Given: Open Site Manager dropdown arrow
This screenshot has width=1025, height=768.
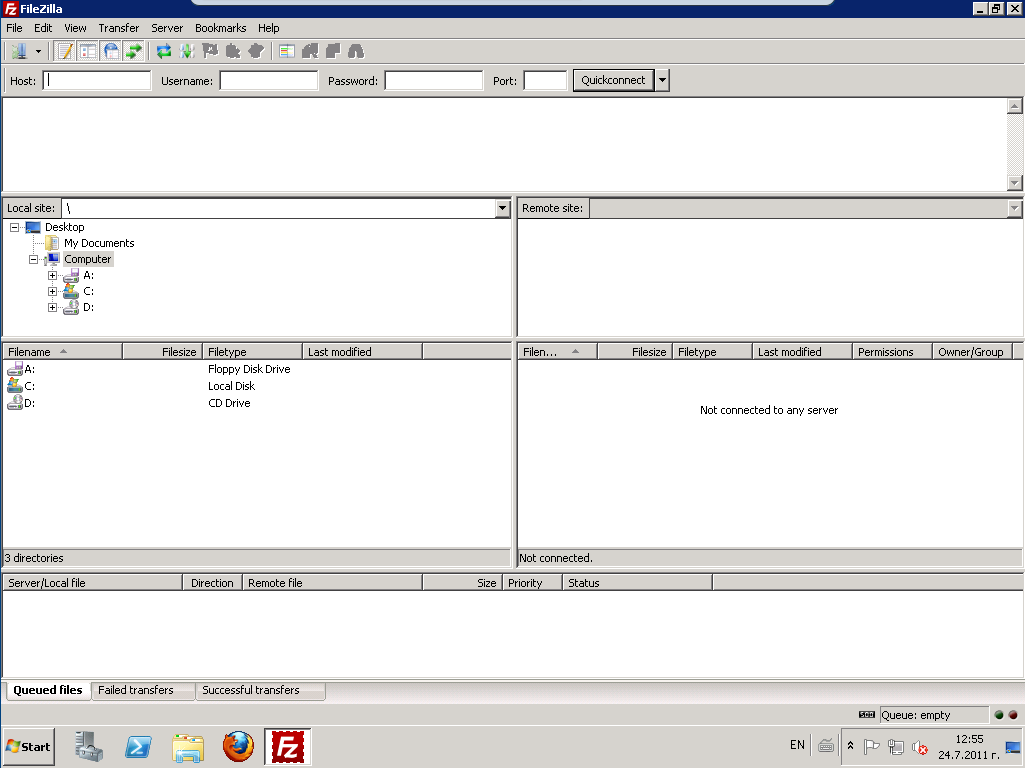Looking at the screenshot, I should (38, 51).
